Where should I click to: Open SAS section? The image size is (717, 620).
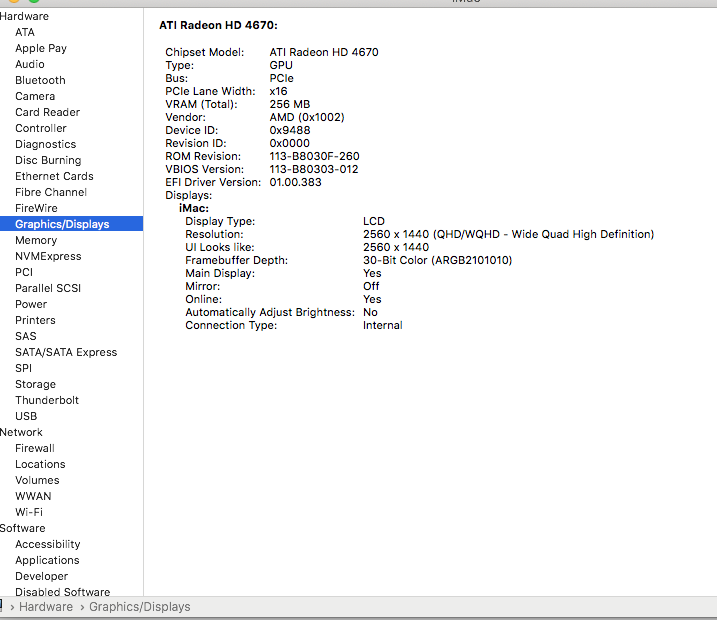coord(26,336)
